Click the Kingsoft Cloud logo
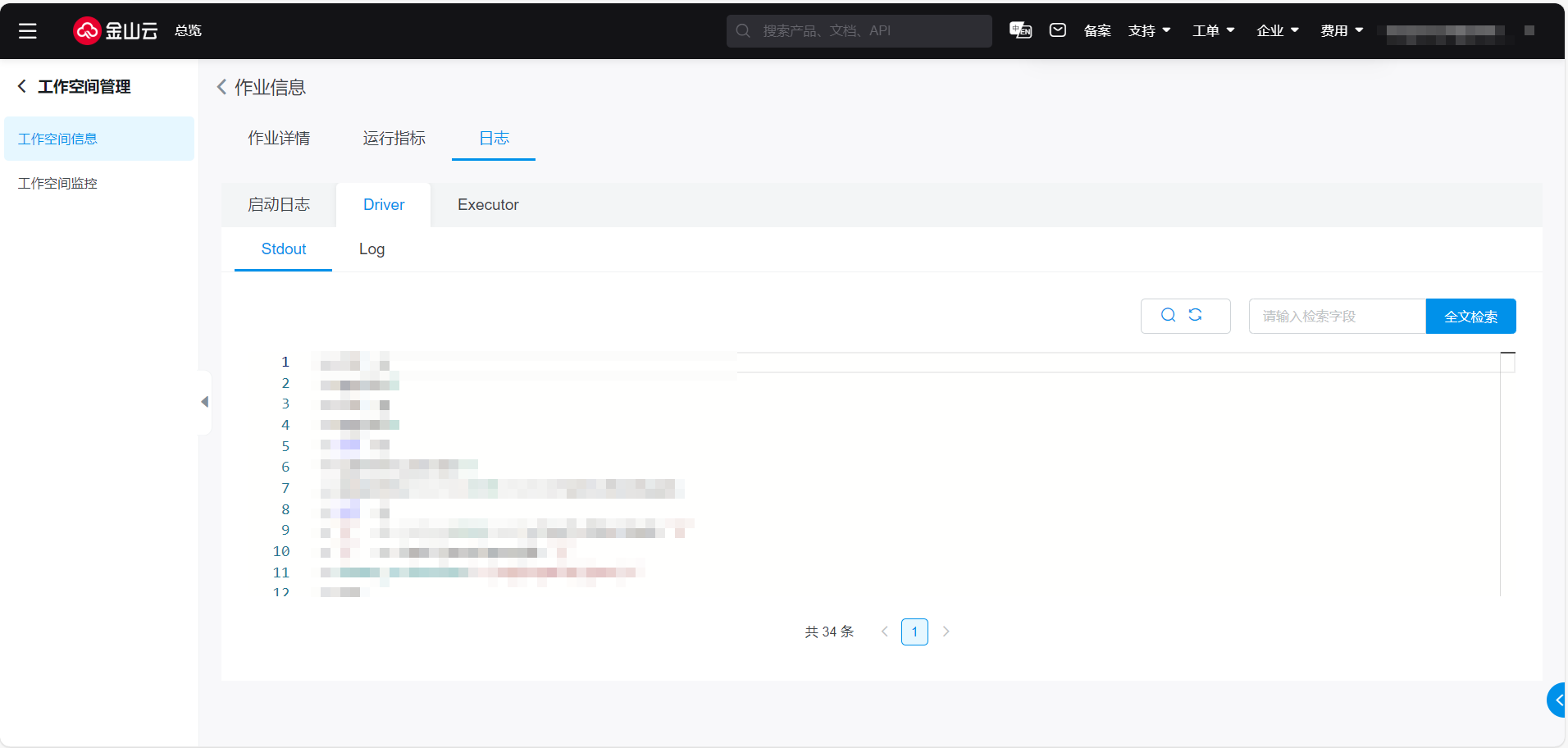This screenshot has height=748, width=1568. coord(115,30)
